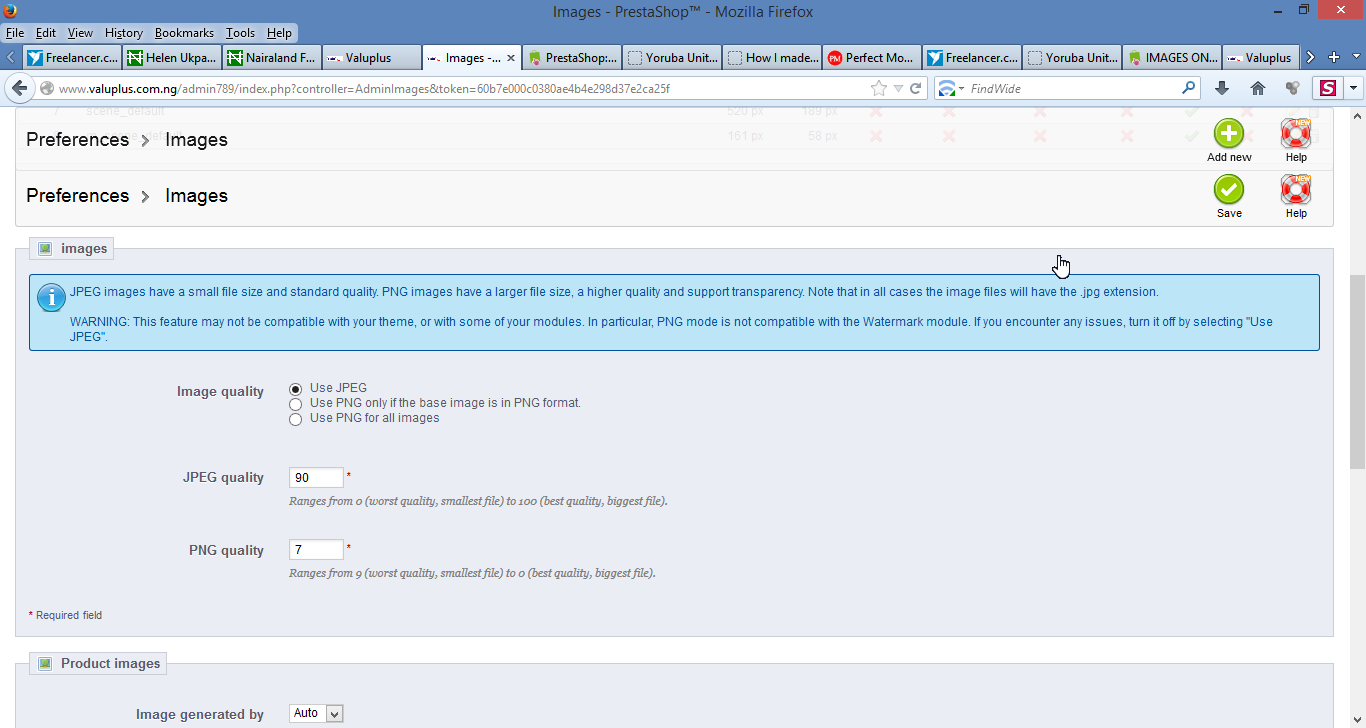The image size is (1366, 728).
Task: Click the Image generated by label
Action: point(200,714)
